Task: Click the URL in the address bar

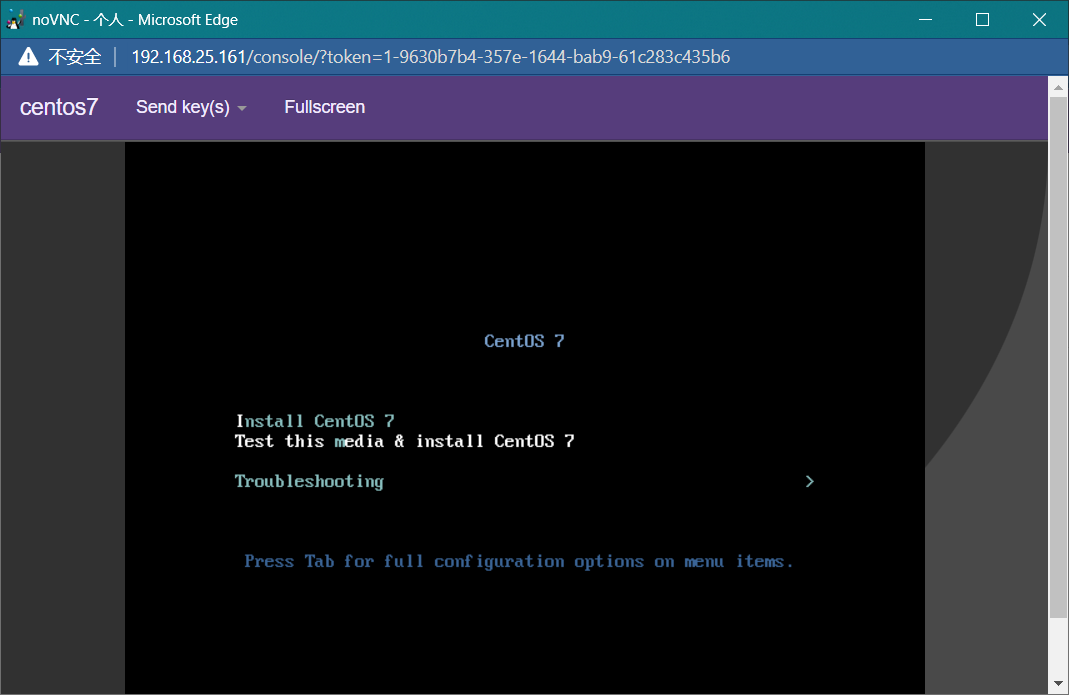Action: pos(430,57)
